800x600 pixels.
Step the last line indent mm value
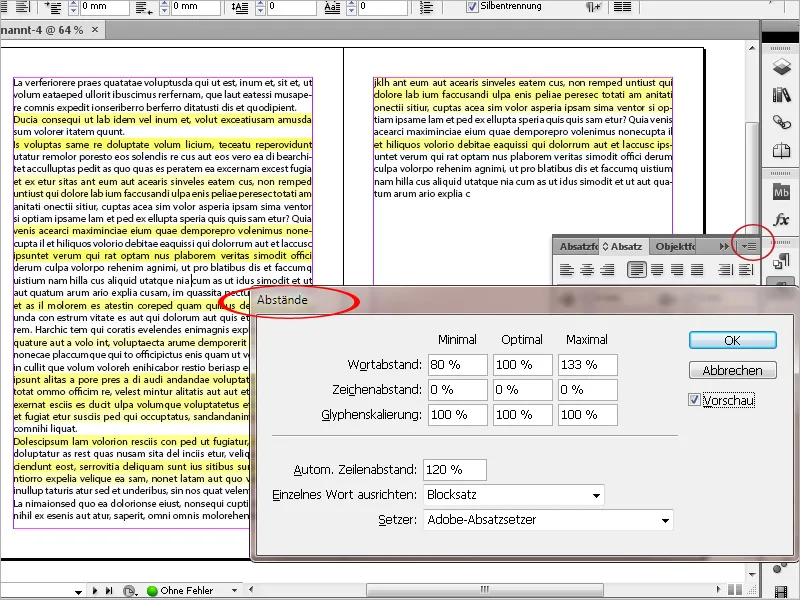coord(164,7)
